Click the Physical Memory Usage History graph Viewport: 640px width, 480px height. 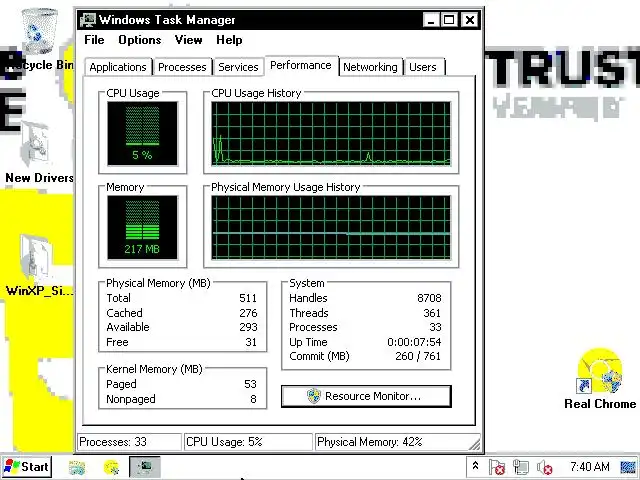331,228
